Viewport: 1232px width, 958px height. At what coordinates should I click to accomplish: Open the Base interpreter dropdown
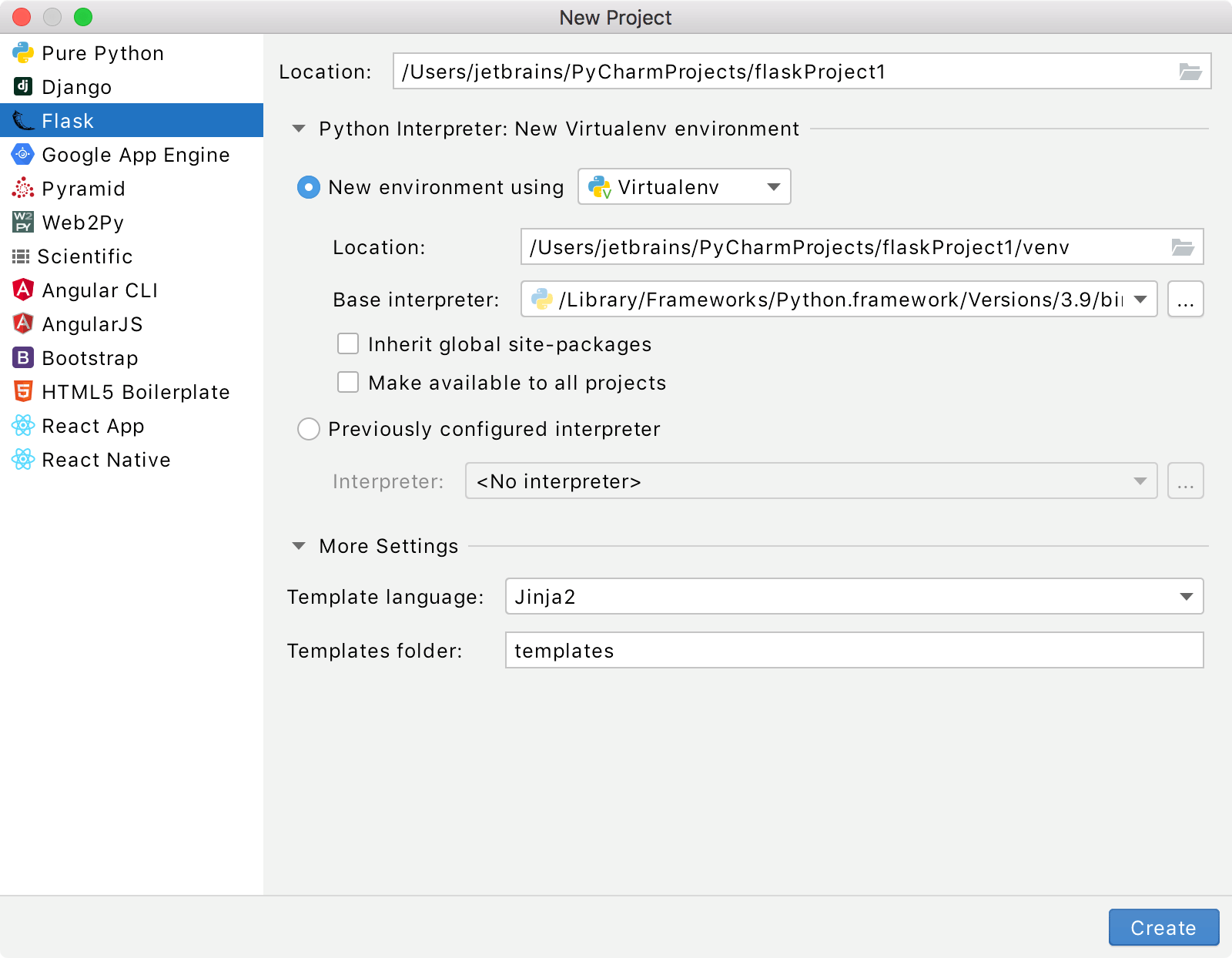[x=1140, y=300]
